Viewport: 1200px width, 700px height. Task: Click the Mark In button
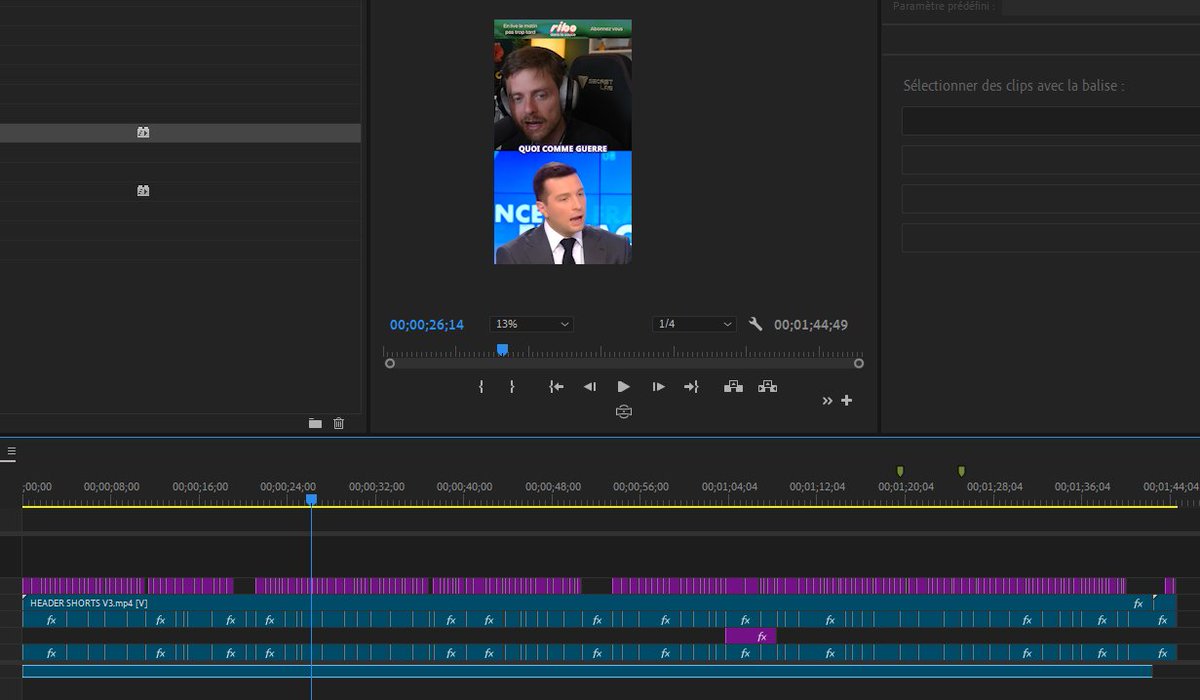click(481, 387)
